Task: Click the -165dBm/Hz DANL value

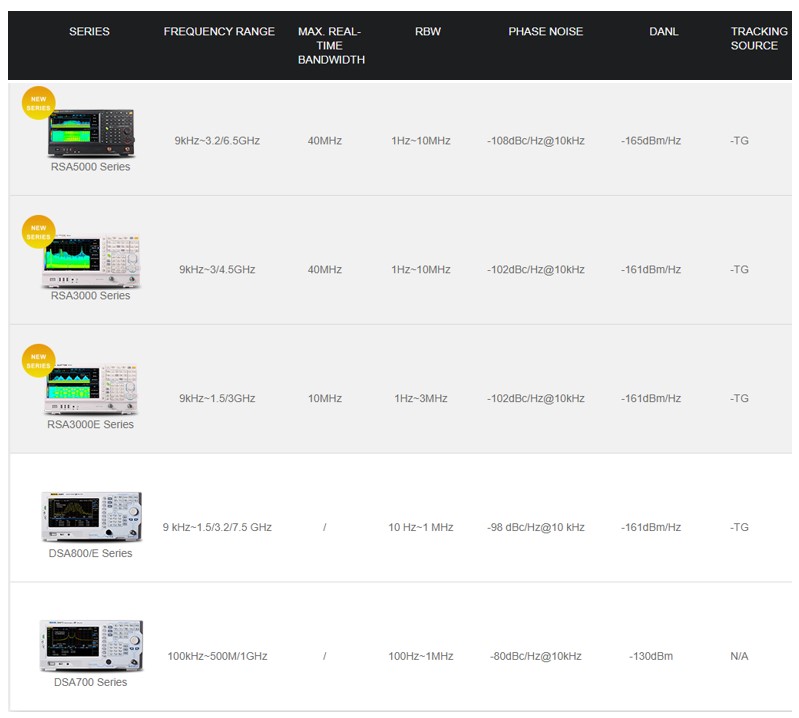Action: click(x=651, y=141)
